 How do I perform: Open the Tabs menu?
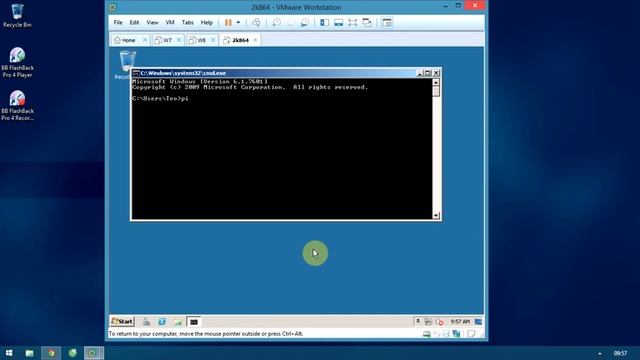pos(187,22)
